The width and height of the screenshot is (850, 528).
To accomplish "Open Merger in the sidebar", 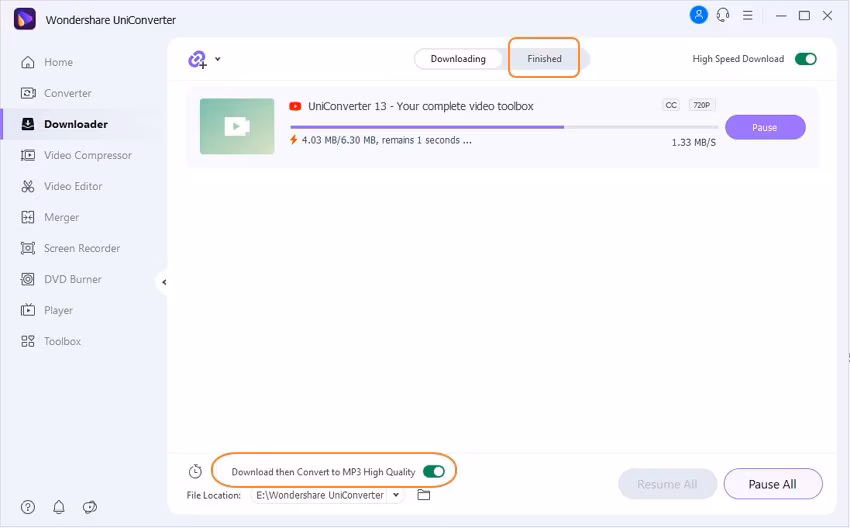I will [x=81, y=217].
